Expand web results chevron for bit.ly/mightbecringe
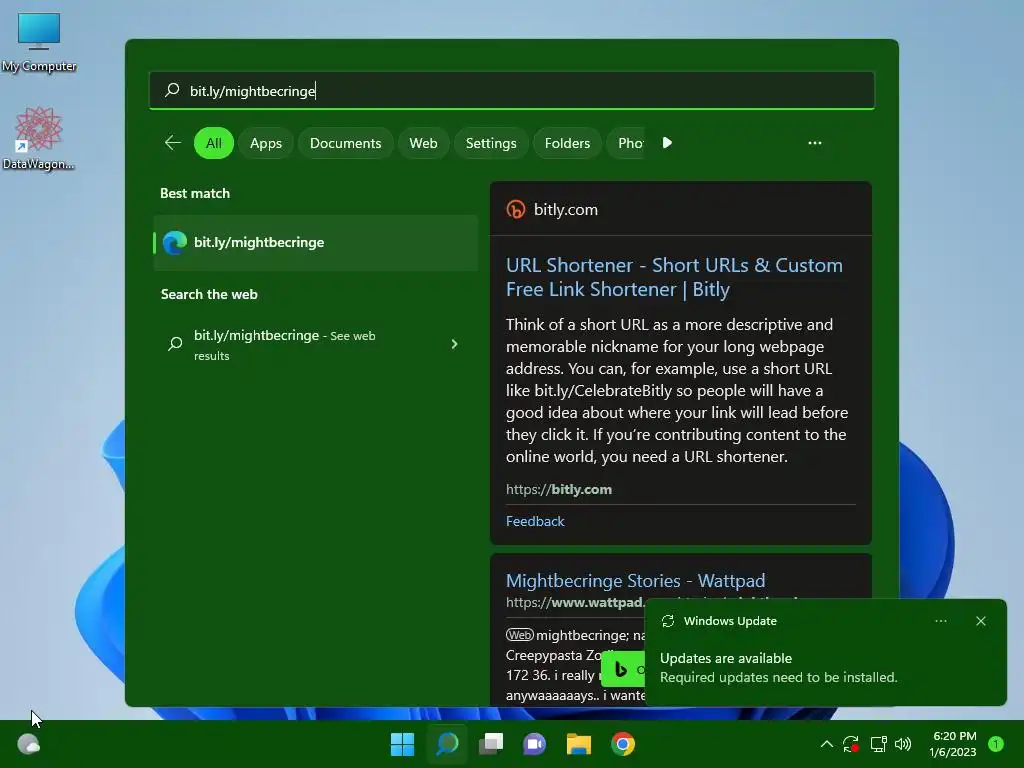Screen dimensions: 1024x768 (455, 344)
